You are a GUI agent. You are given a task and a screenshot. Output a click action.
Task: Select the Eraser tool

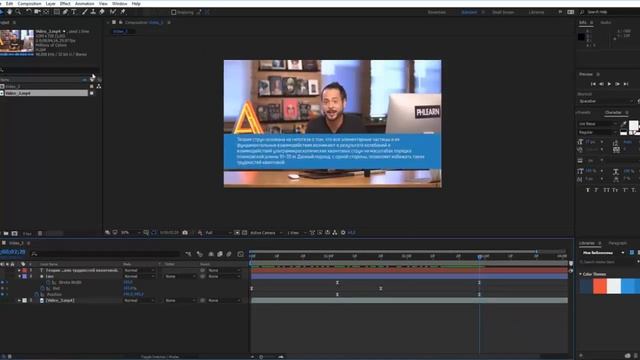click(x=102, y=12)
